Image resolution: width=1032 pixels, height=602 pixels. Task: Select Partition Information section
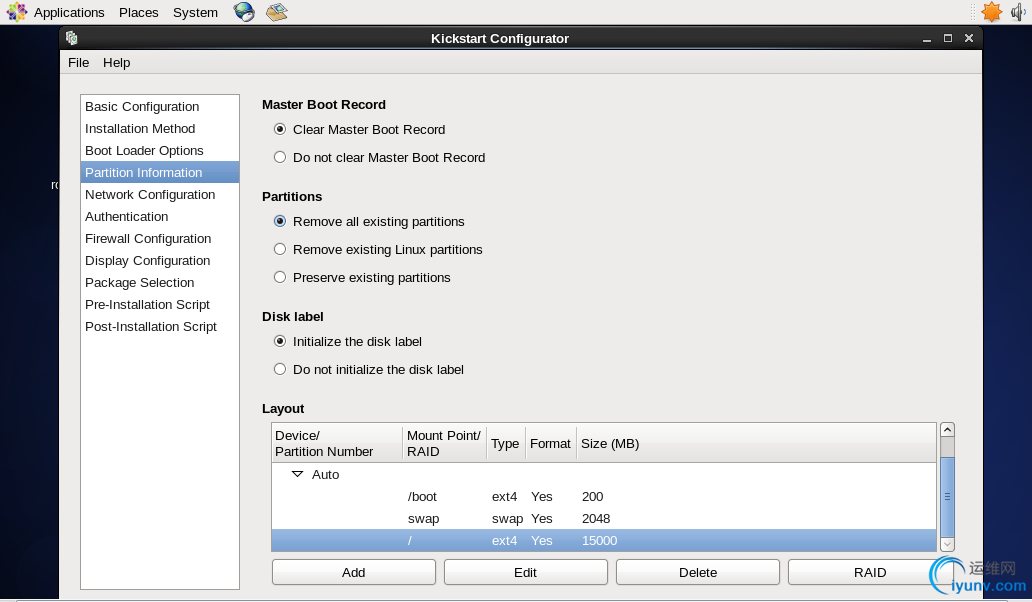pos(159,172)
